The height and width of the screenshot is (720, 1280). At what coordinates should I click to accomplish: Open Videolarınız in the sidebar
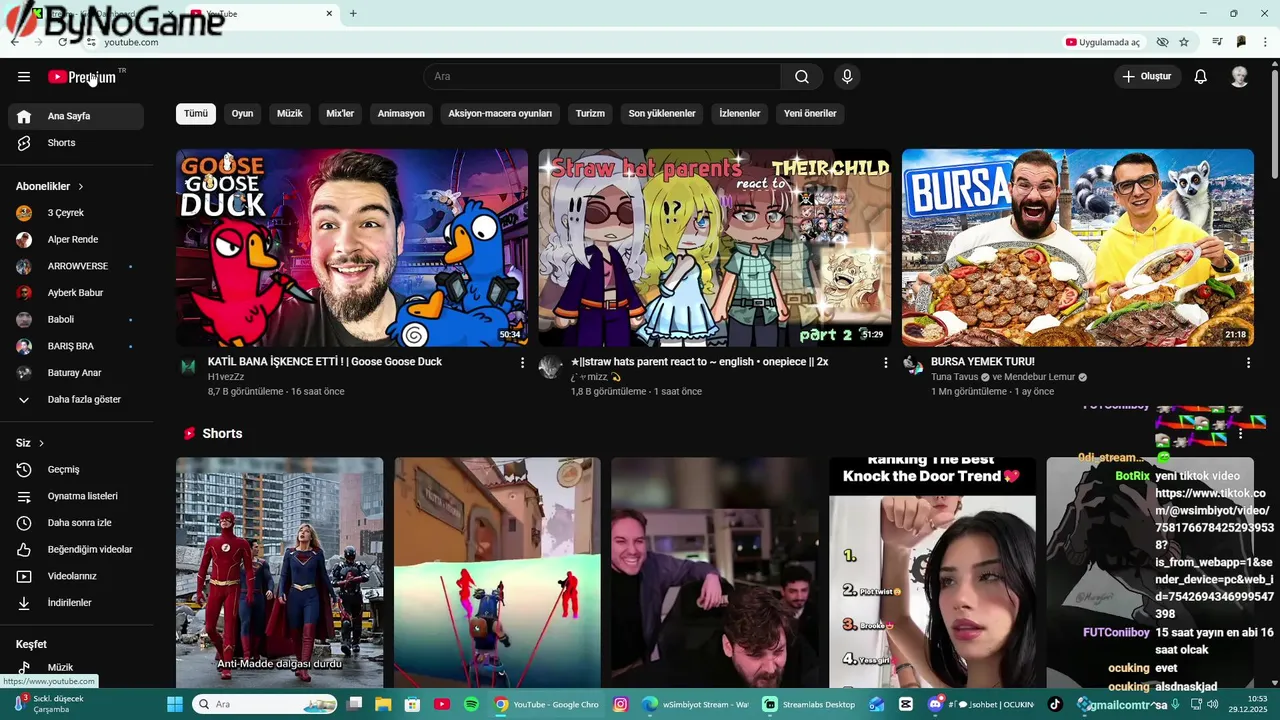(76, 576)
